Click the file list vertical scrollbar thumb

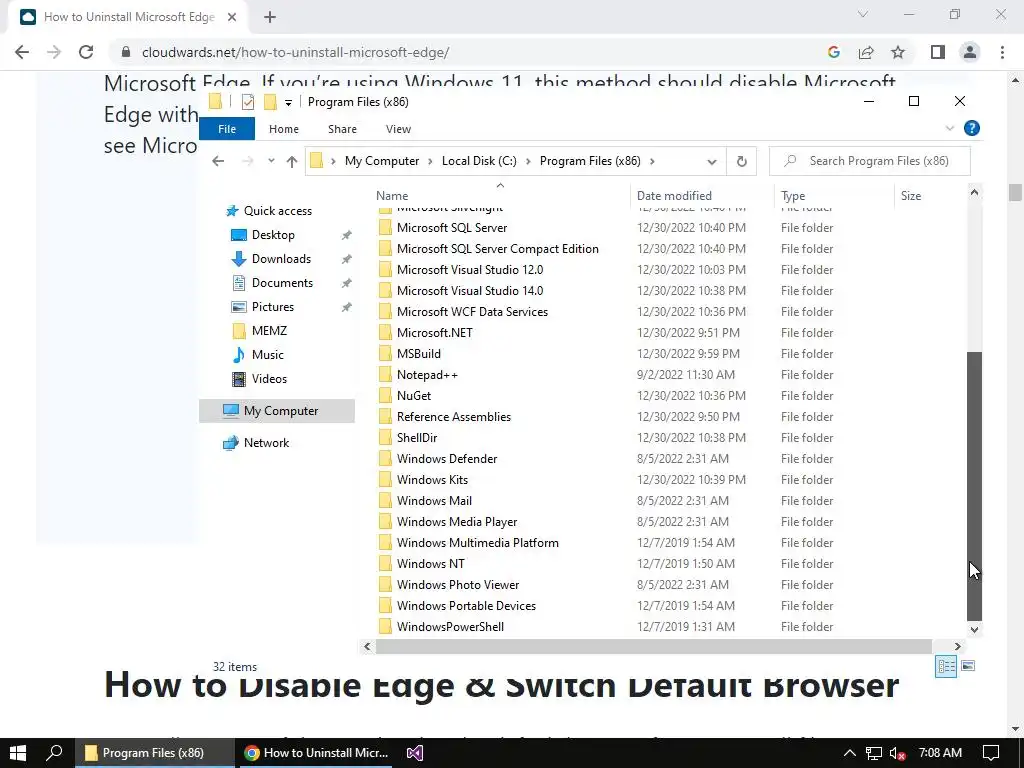point(974,486)
